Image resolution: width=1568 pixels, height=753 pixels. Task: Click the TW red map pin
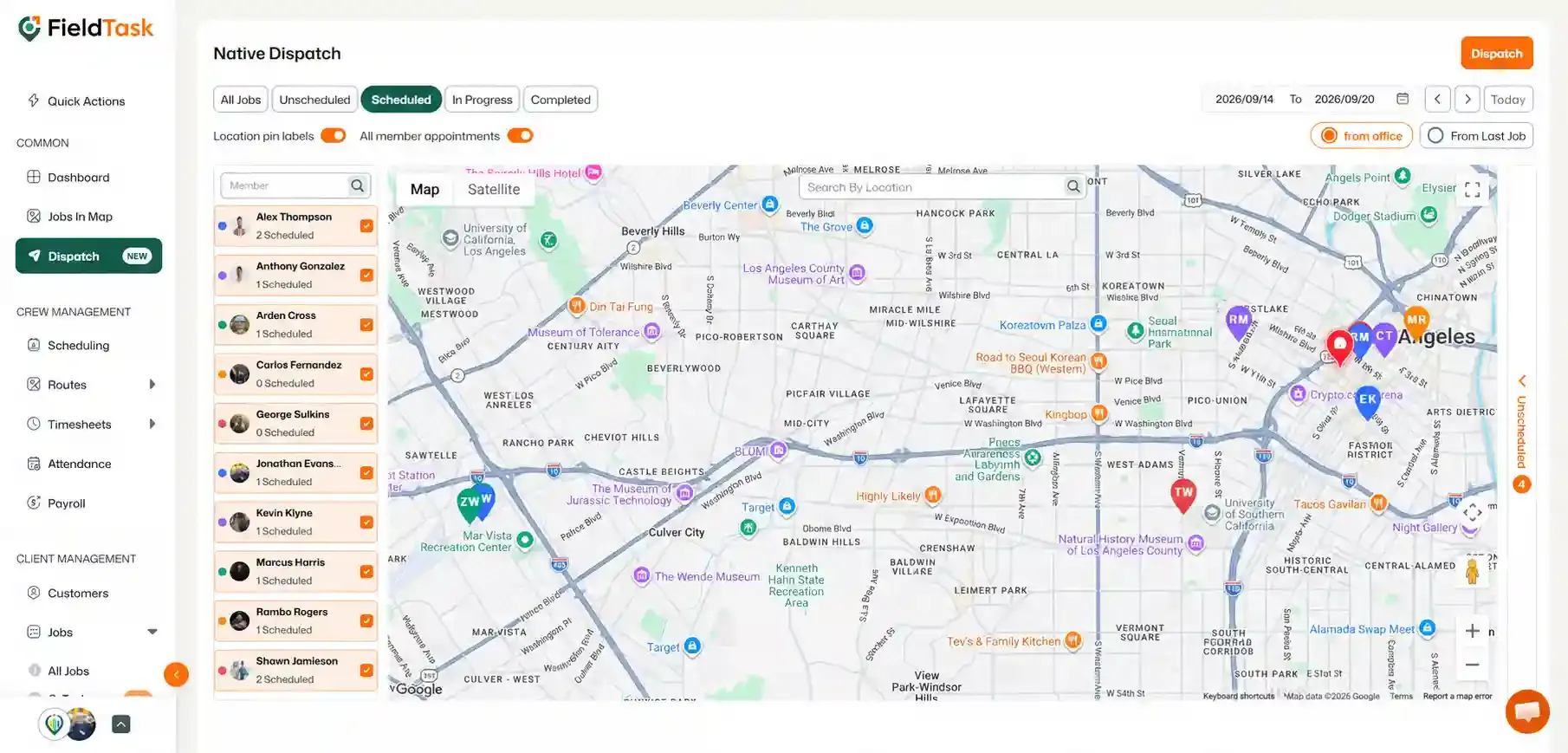point(1183,495)
